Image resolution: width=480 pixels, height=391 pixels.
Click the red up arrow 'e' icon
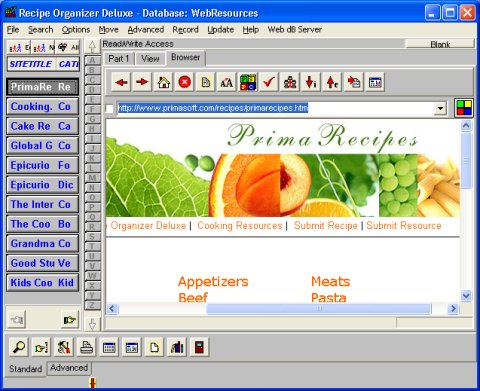click(332, 82)
